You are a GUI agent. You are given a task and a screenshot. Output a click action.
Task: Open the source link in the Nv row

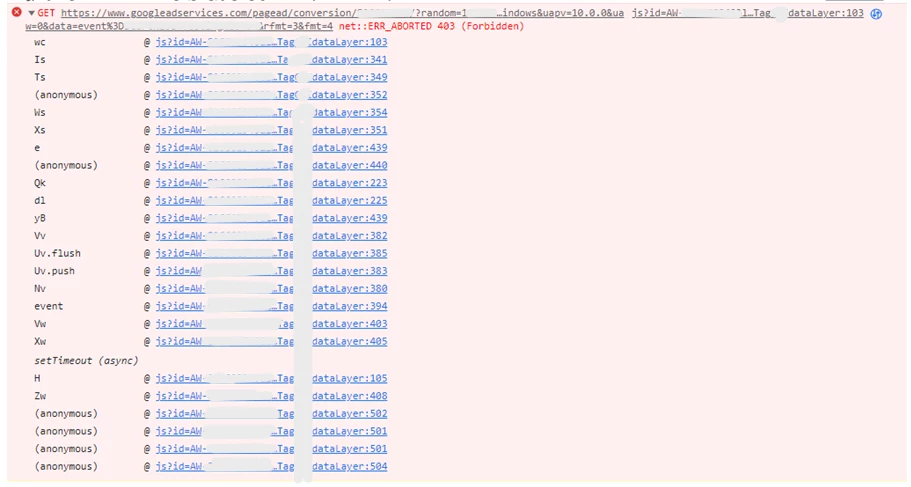[x=271, y=289]
